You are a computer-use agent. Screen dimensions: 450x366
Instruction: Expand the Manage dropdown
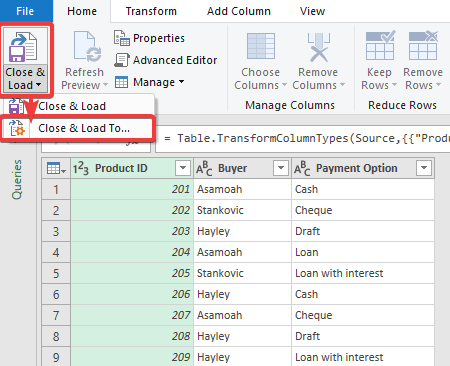181,81
